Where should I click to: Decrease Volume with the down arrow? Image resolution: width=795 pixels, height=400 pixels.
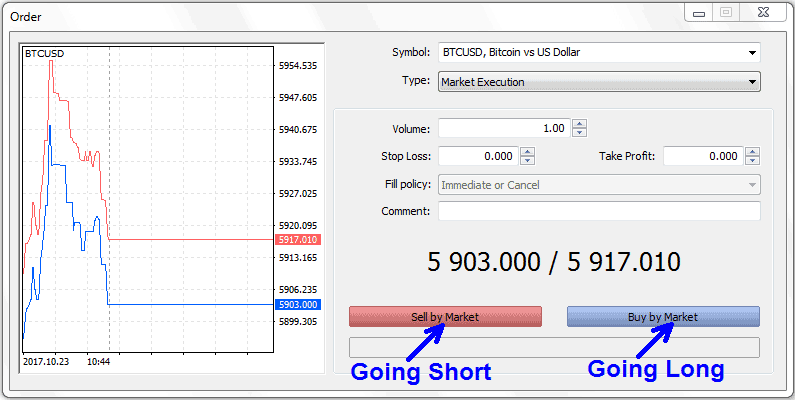[x=580, y=132]
